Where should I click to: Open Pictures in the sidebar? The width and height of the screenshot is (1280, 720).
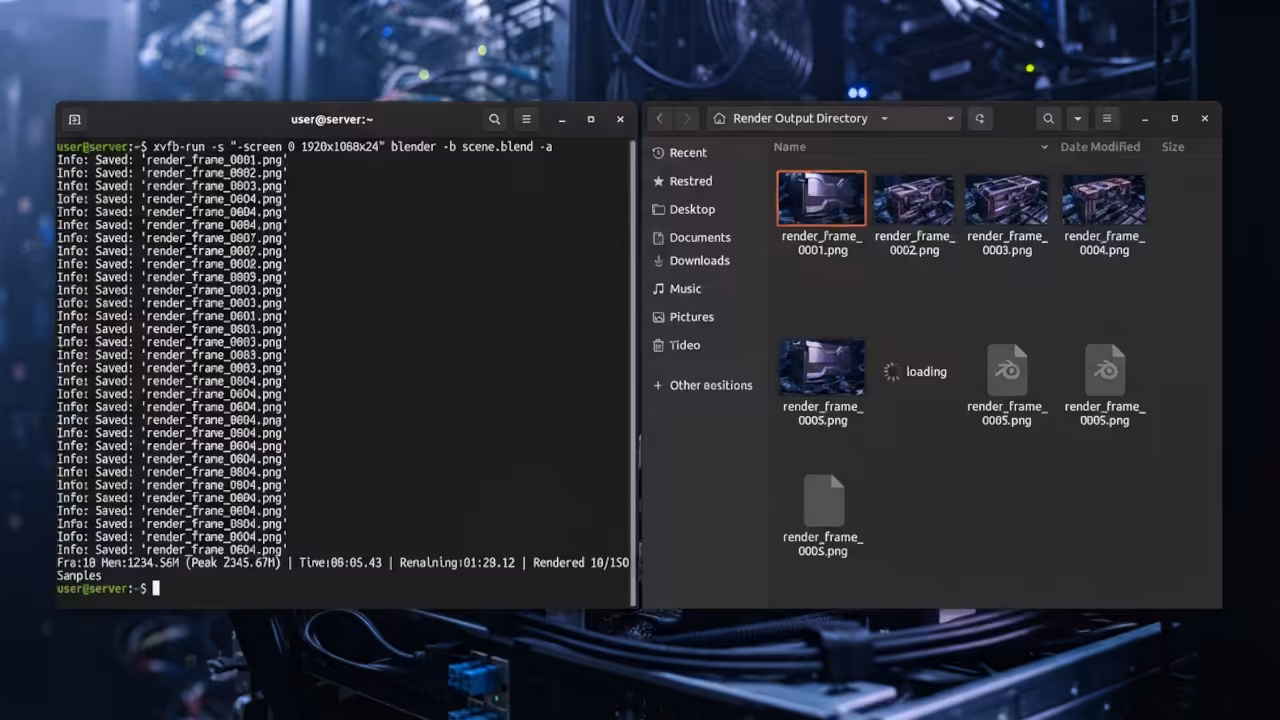coord(683,316)
